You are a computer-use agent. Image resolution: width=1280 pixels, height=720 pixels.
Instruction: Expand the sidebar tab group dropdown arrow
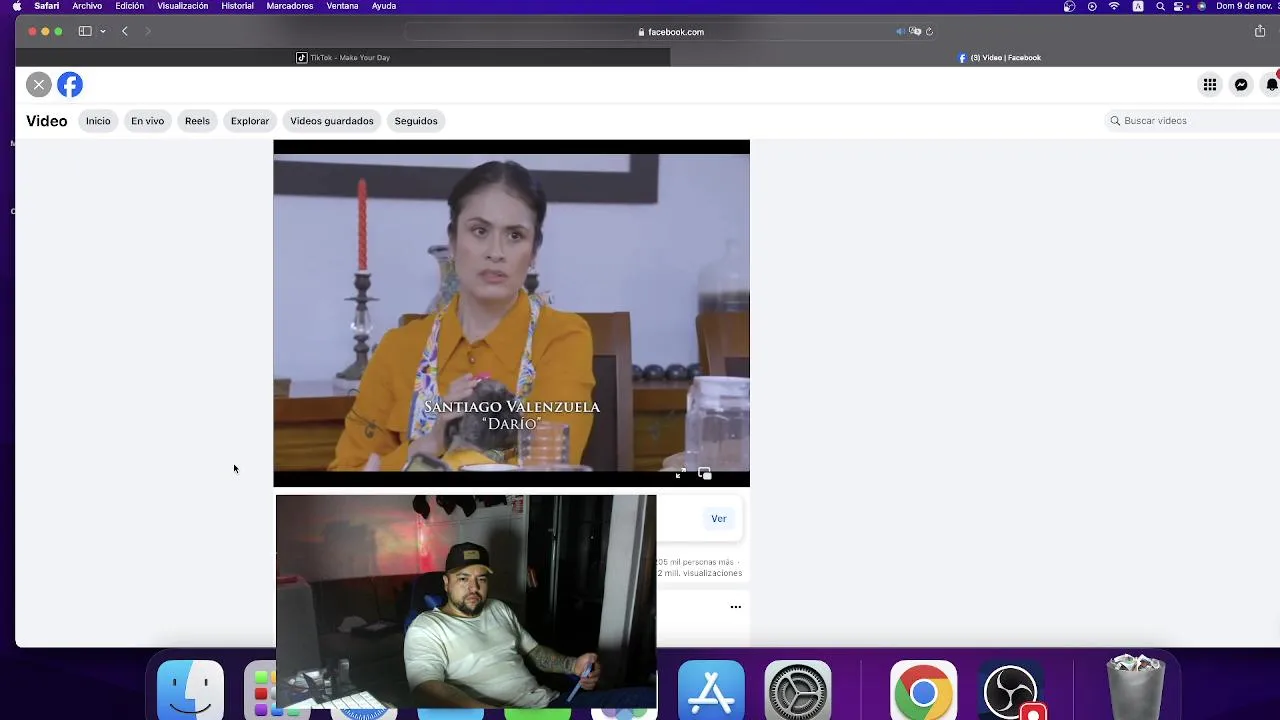pos(102,31)
